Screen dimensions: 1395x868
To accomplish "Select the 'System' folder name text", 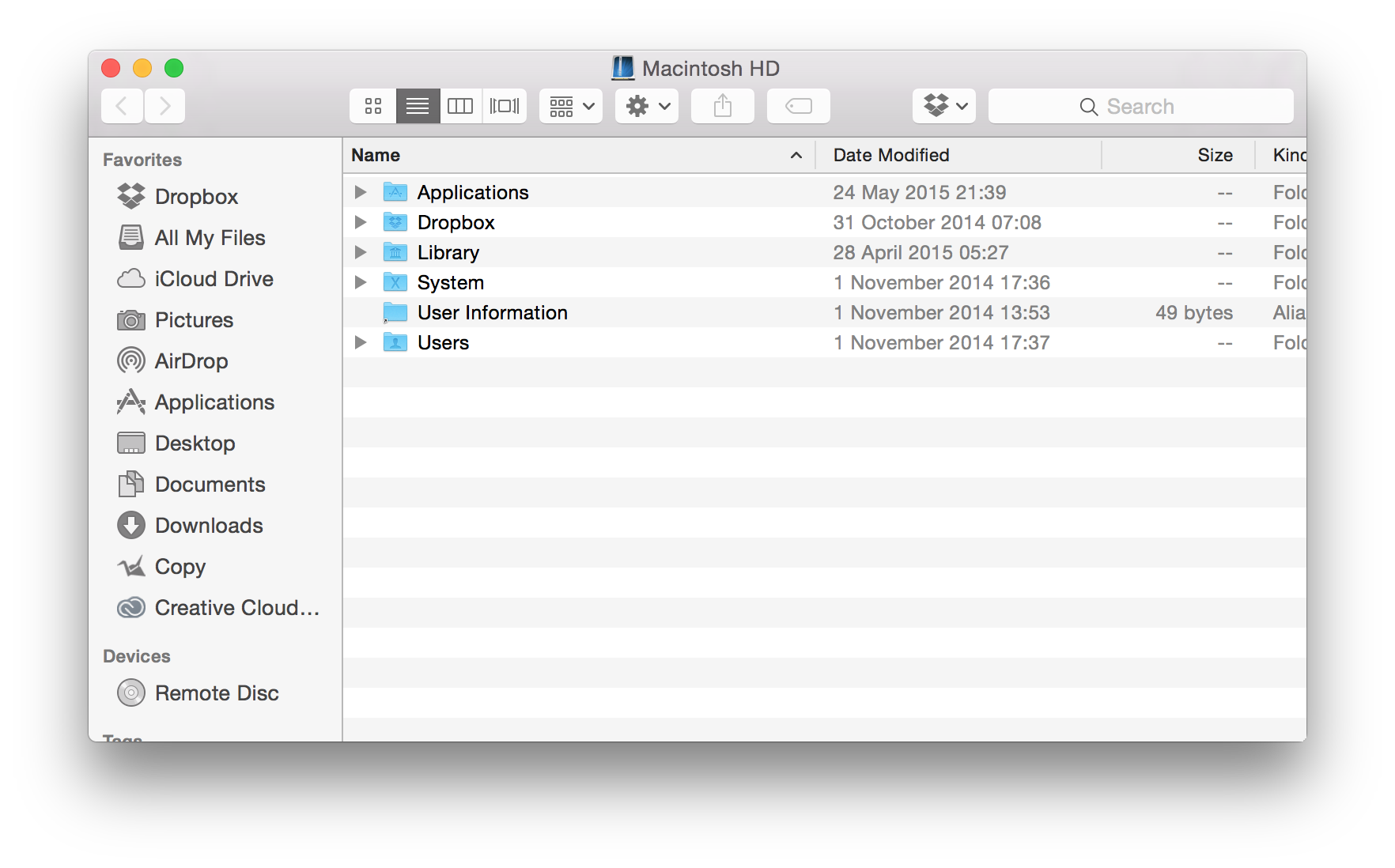I will click(451, 282).
